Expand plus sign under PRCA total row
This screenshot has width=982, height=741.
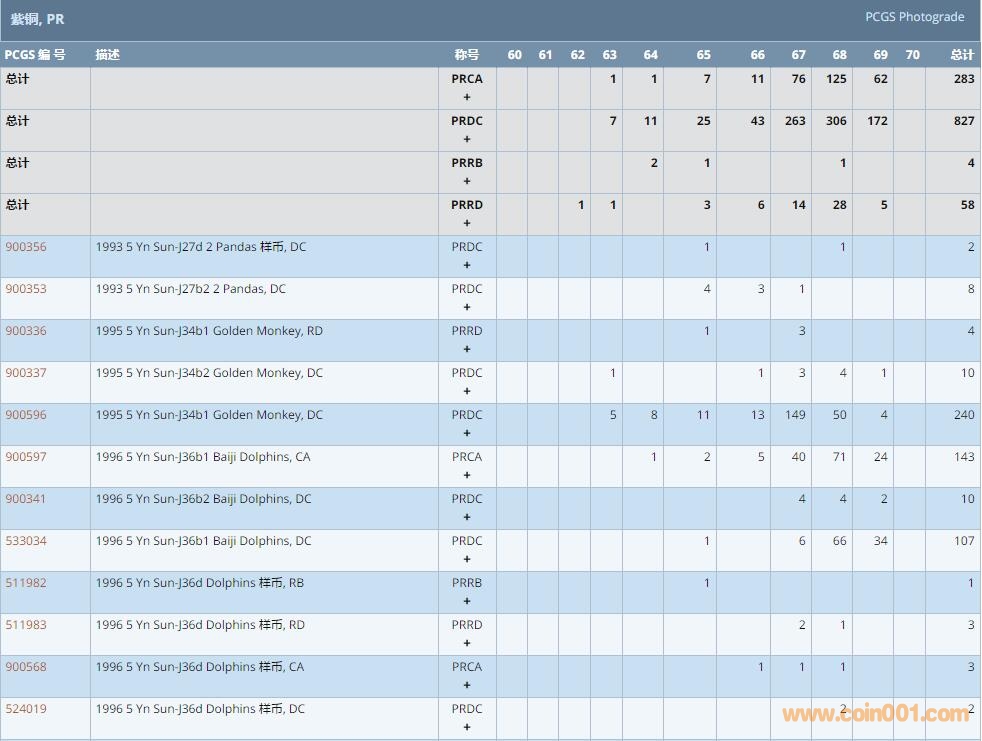(x=467, y=98)
